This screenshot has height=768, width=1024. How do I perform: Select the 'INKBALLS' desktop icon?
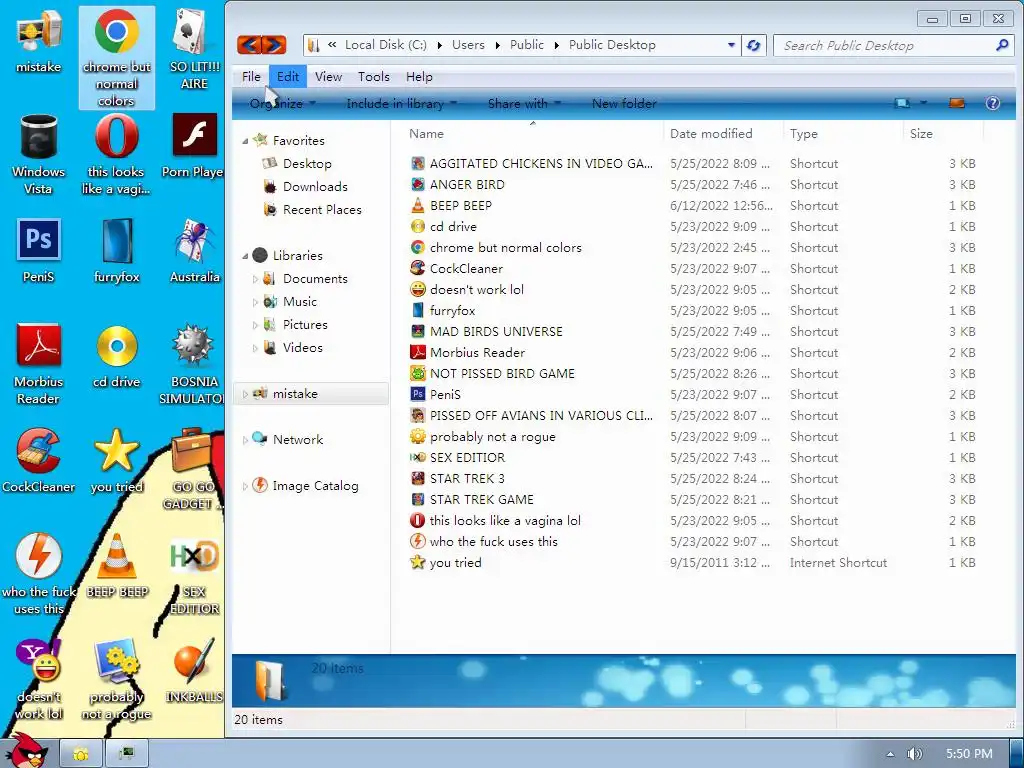click(194, 671)
